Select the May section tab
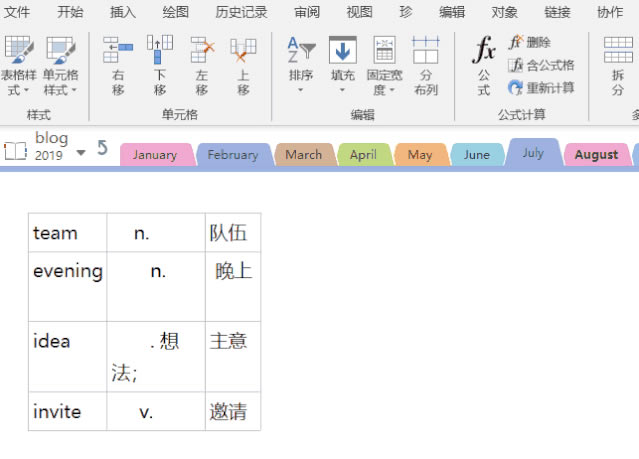 [x=420, y=155]
